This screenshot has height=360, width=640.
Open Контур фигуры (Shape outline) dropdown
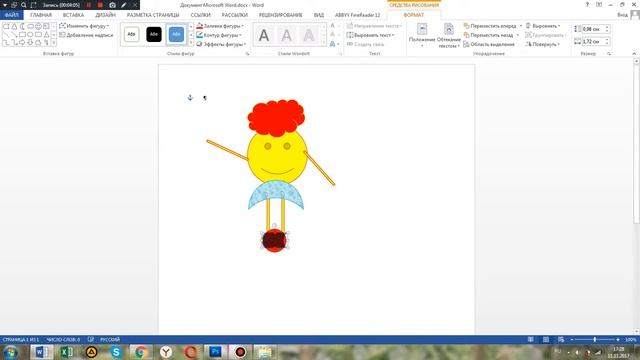point(219,35)
